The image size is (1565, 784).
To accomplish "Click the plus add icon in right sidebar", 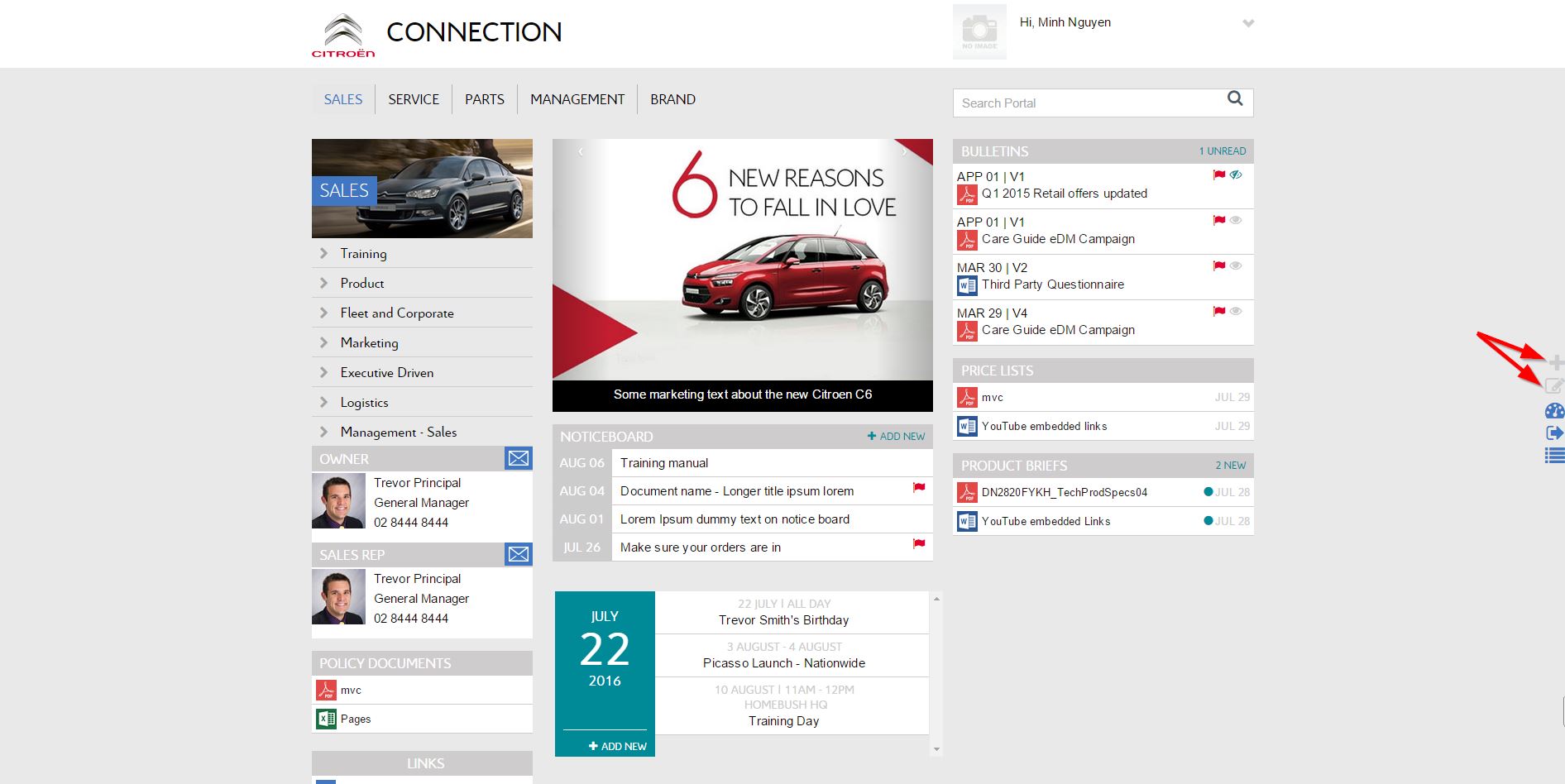I will coord(1556,362).
